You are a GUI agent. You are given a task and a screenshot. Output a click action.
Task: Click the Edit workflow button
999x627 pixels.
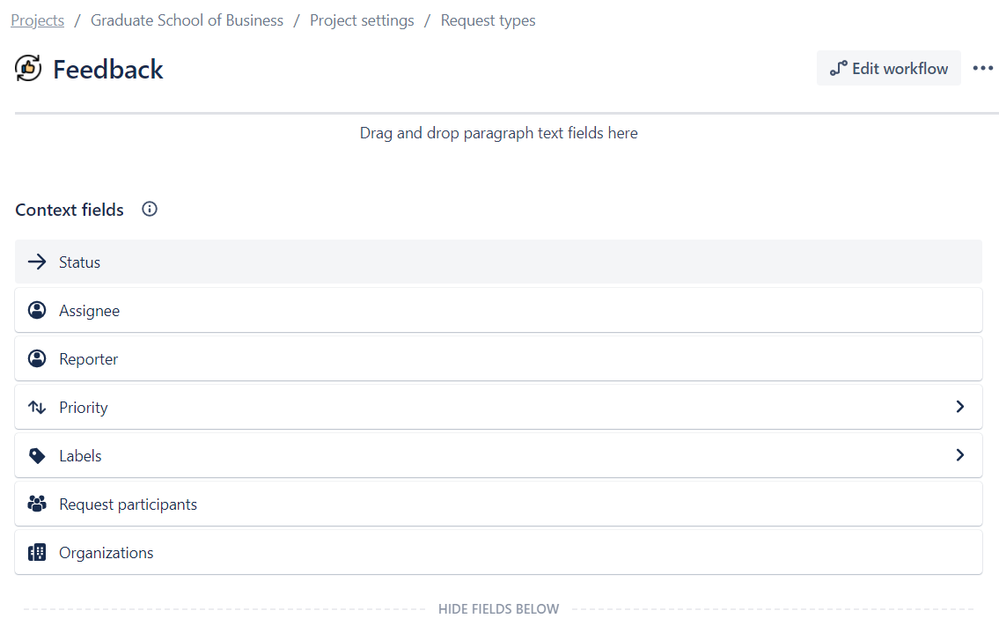(x=888, y=68)
